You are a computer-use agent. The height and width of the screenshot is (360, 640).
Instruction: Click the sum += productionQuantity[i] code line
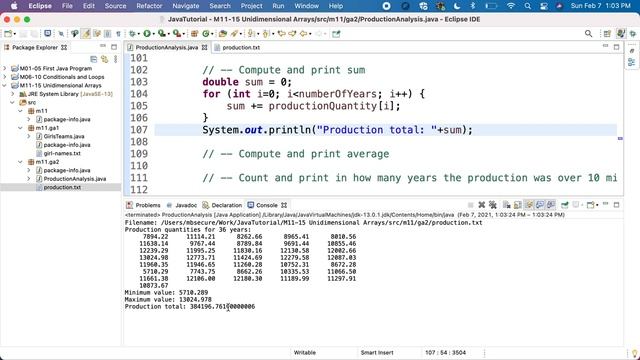click(313, 106)
